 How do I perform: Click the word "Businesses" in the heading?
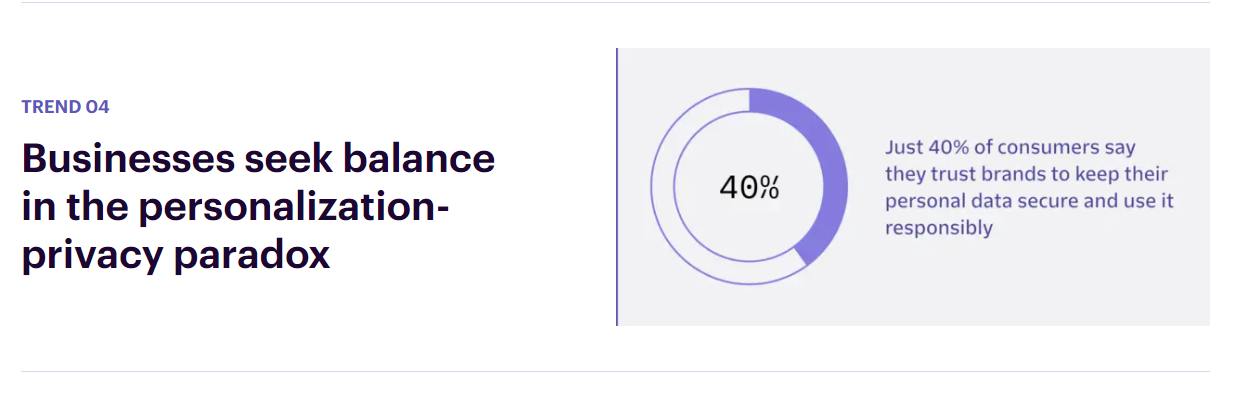(x=124, y=159)
